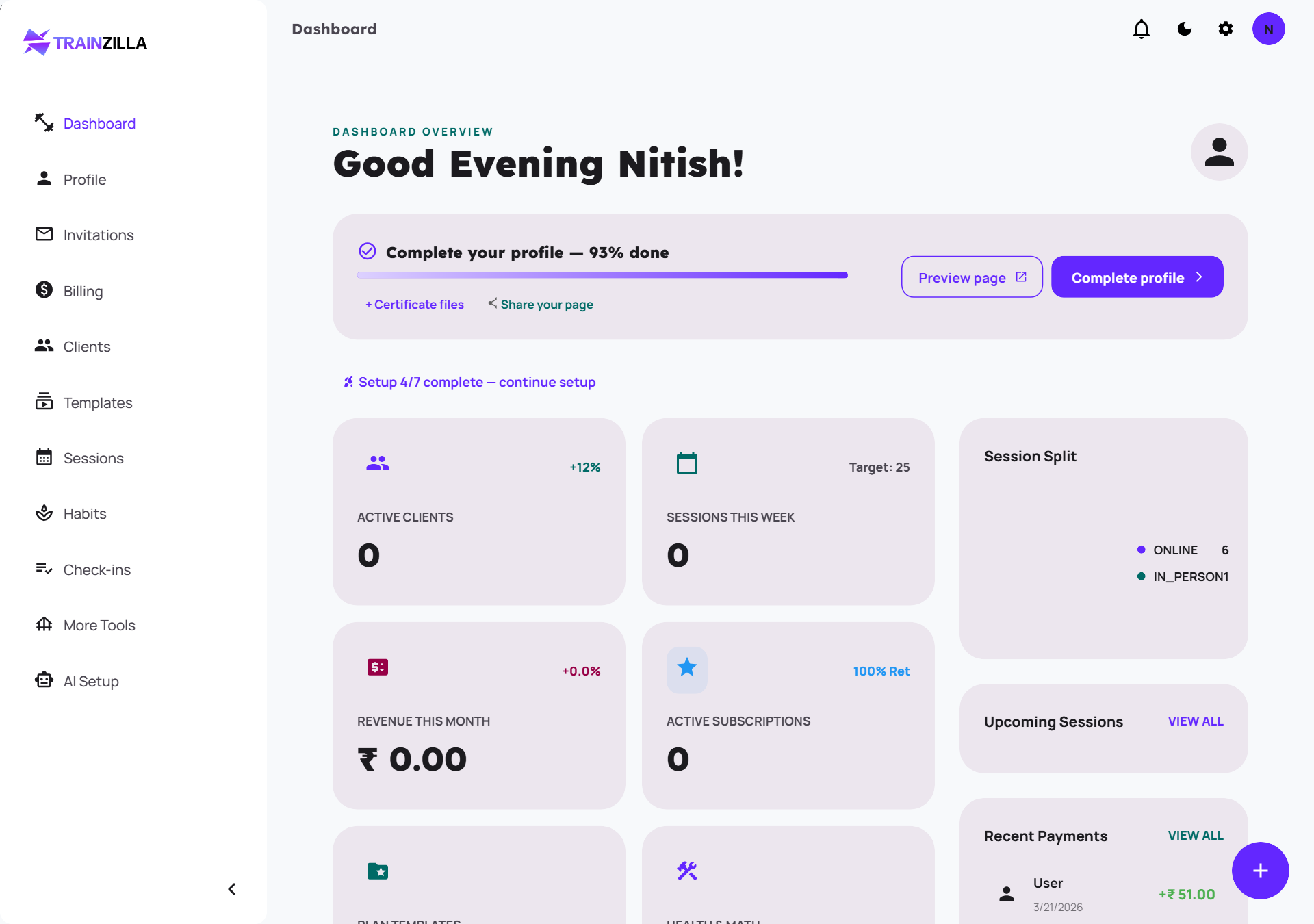The image size is (1314, 924).
Task: Click the Check-ins list icon in sidebar
Action: point(44,569)
